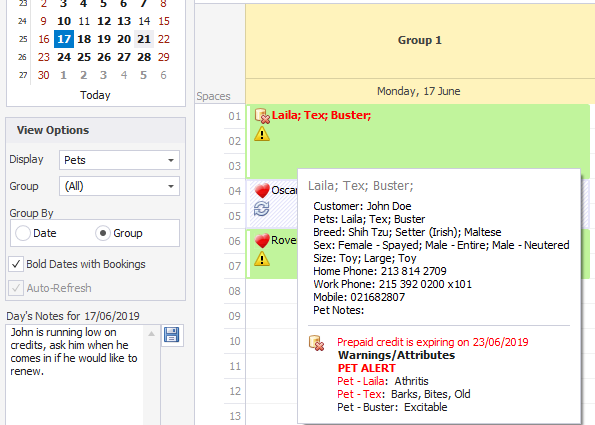The width and height of the screenshot is (595, 425).
Task: Select date 29 in the calendar
Action: tap(164, 57)
